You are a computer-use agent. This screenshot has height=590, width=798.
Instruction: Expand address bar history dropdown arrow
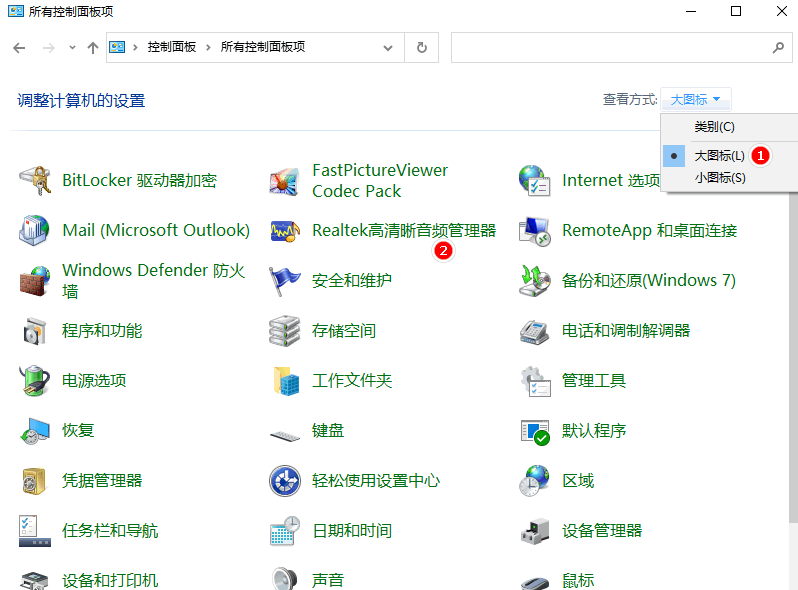[388, 47]
